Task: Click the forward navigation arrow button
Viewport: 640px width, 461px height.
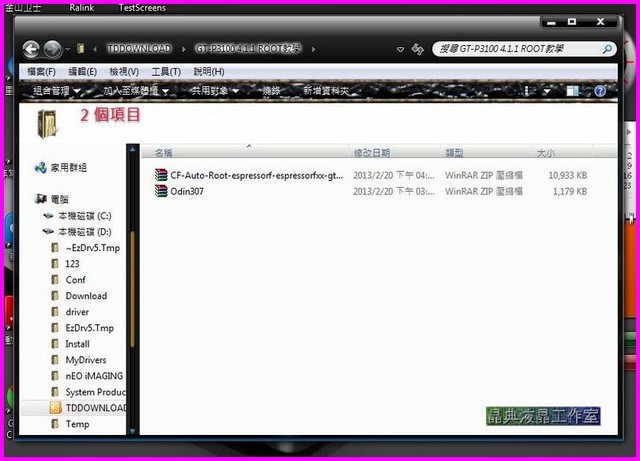Action: (52, 48)
